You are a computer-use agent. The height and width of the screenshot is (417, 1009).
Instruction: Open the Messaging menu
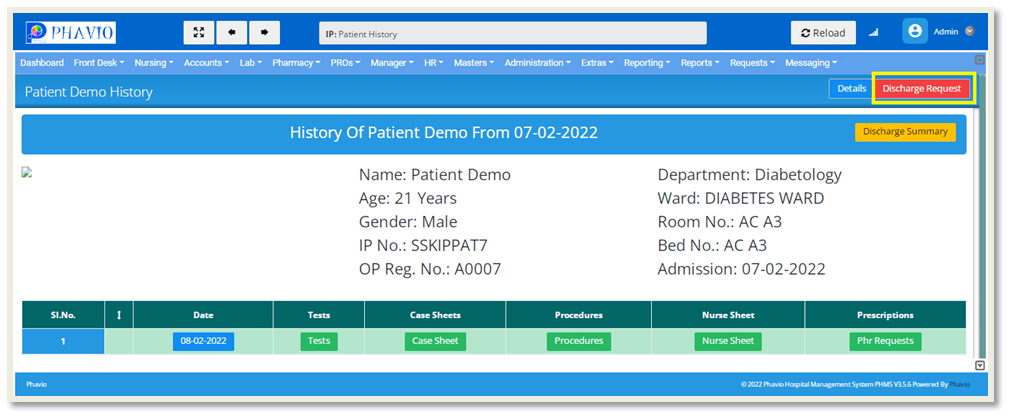pyautogui.click(x=811, y=63)
